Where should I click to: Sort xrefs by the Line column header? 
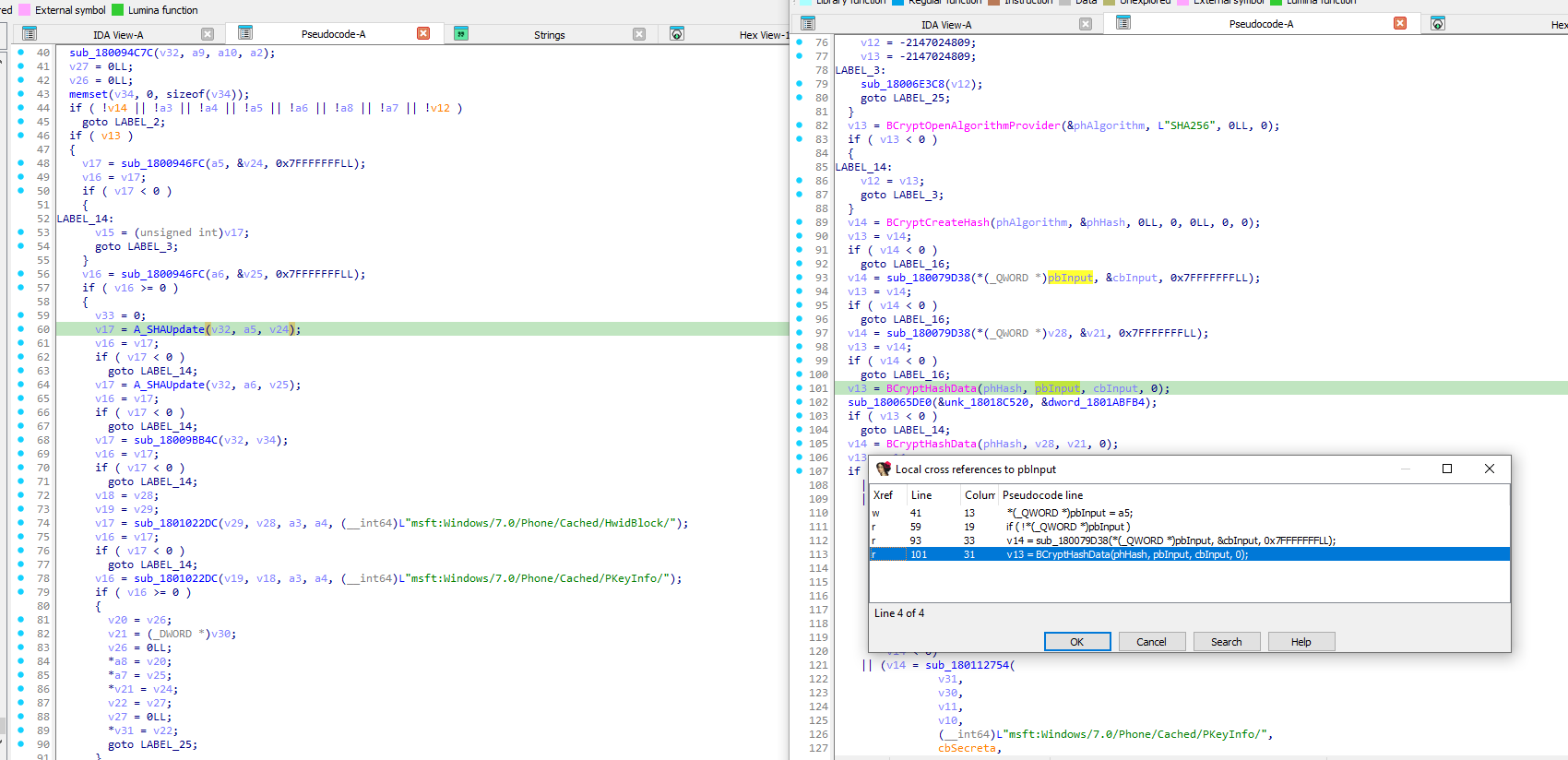pyautogui.click(x=922, y=495)
